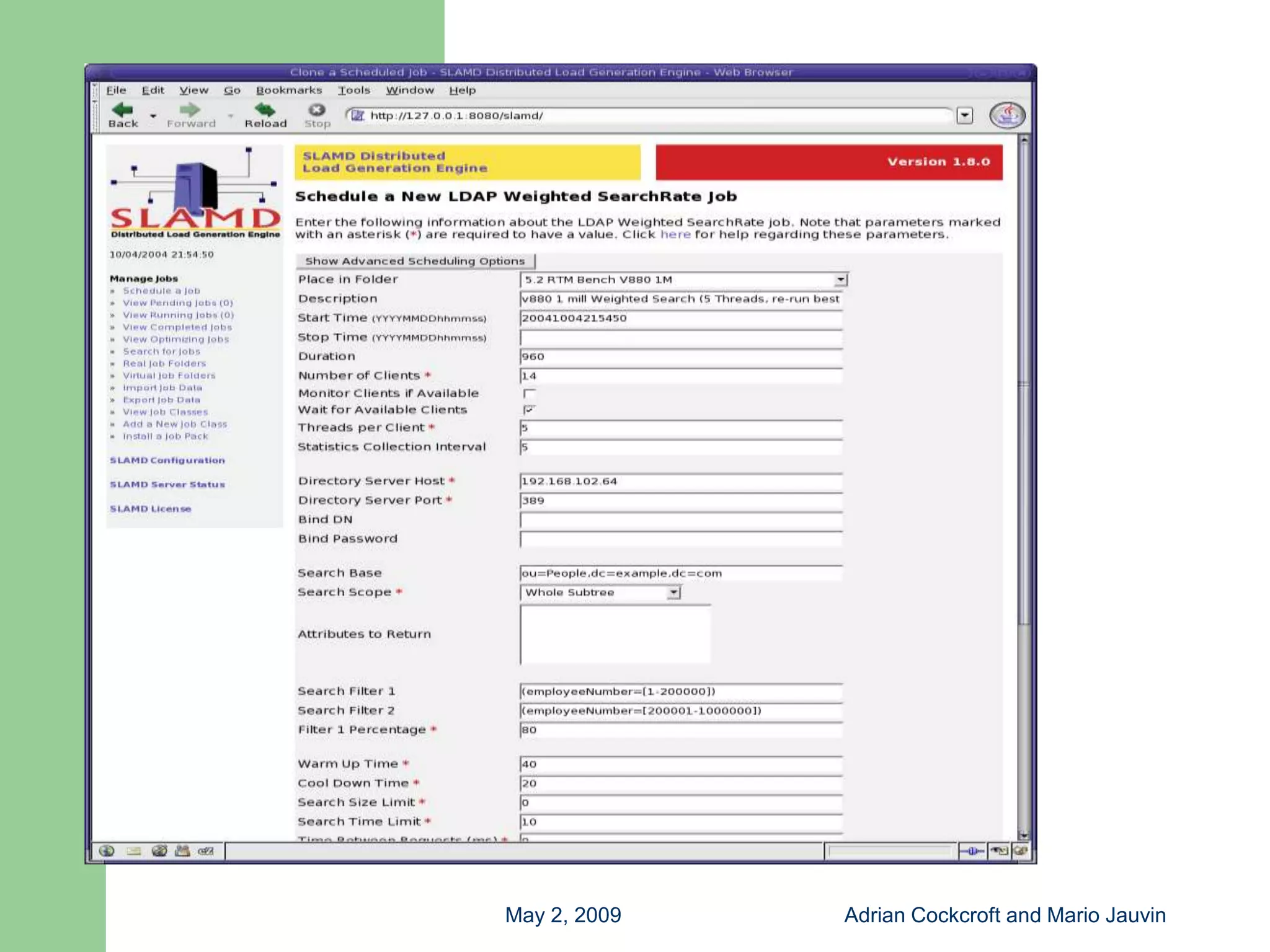Open IRC chat icon in status bar
Screen dimensions: 1270x952
206,851
